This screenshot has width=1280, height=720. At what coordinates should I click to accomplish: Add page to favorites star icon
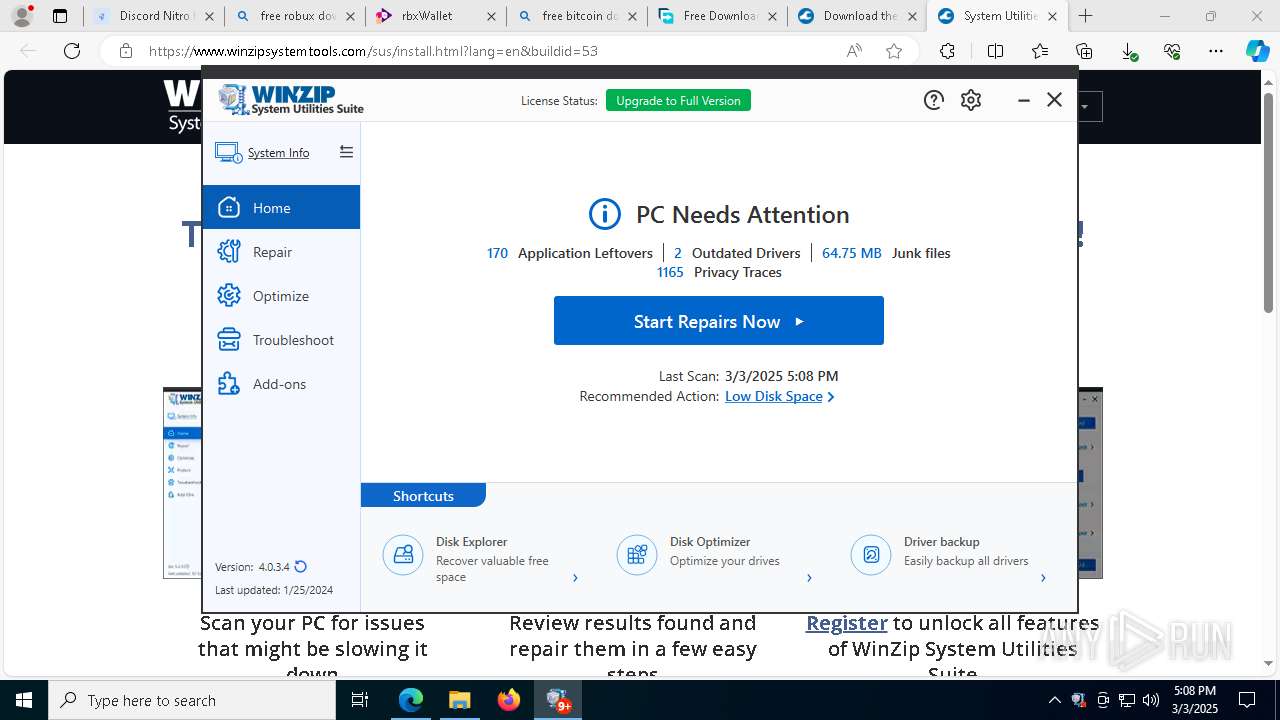point(894,51)
